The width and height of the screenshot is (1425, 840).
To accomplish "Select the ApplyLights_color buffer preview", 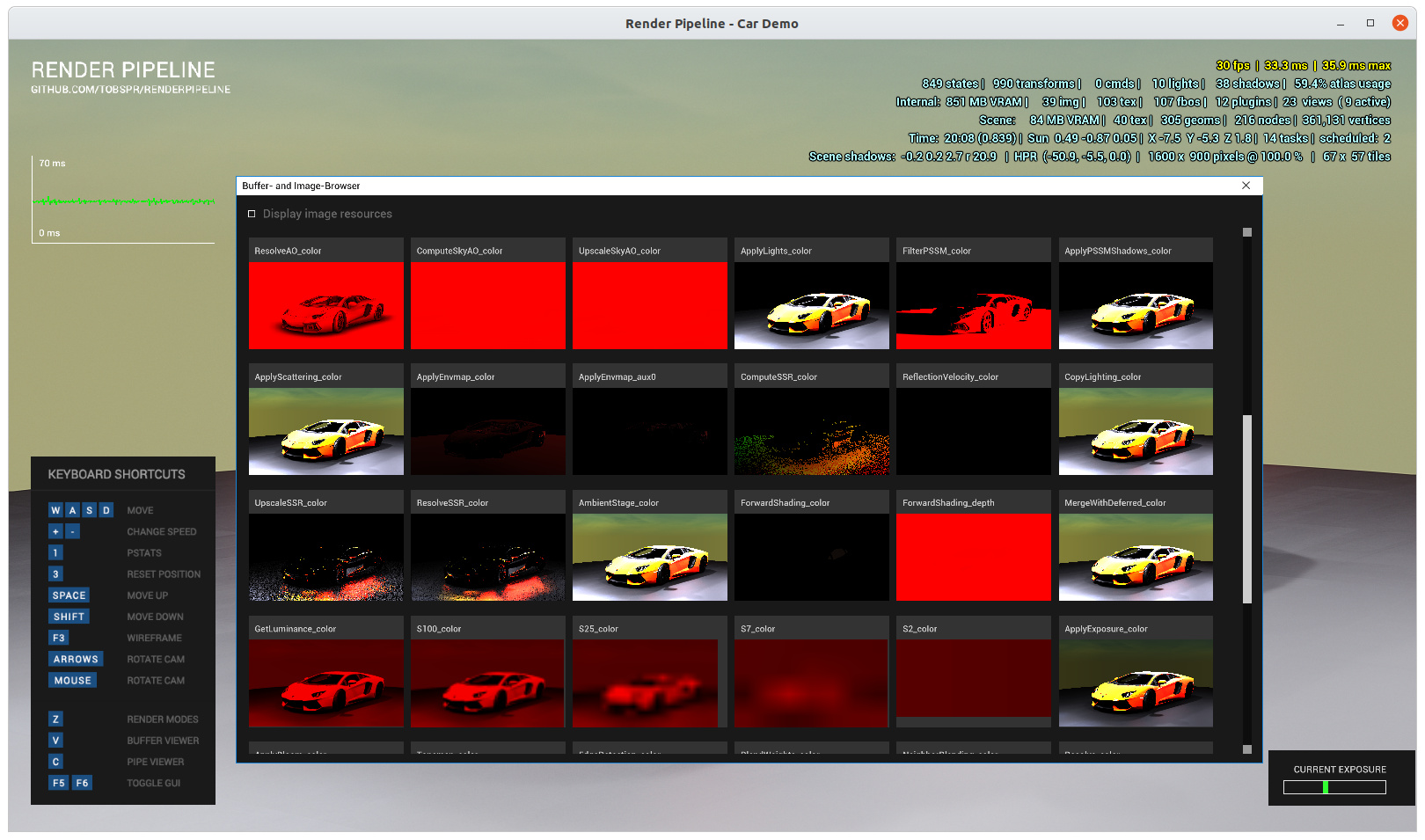I will click(811, 305).
